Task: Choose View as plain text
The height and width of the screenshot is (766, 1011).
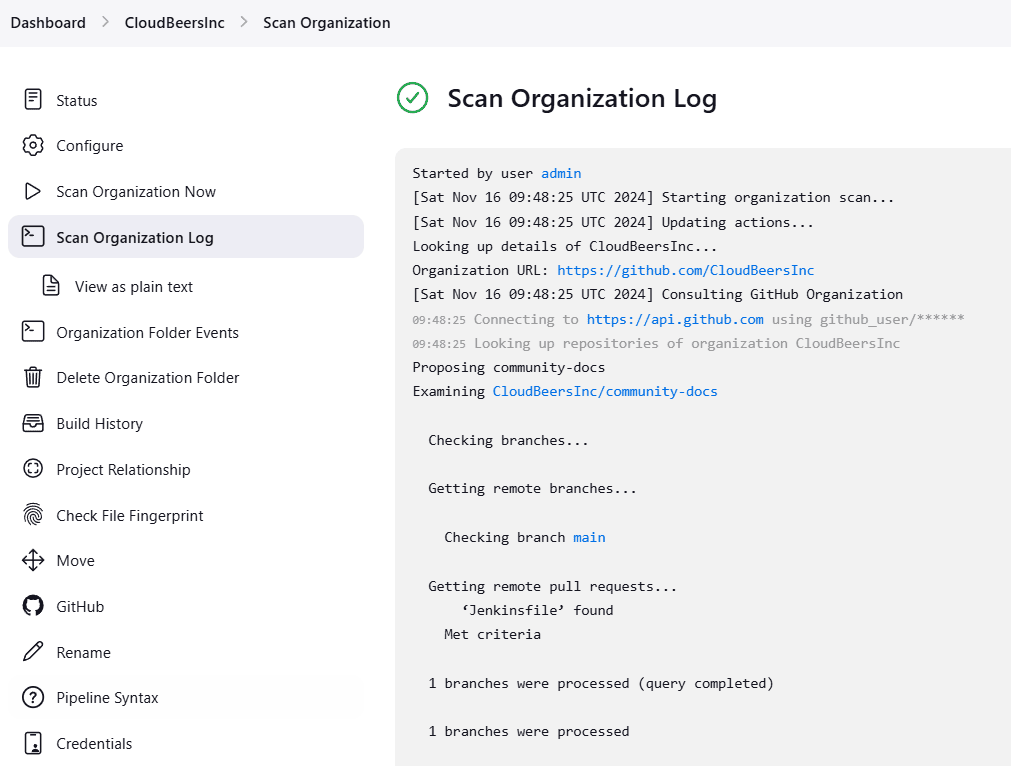Action: pos(133,287)
